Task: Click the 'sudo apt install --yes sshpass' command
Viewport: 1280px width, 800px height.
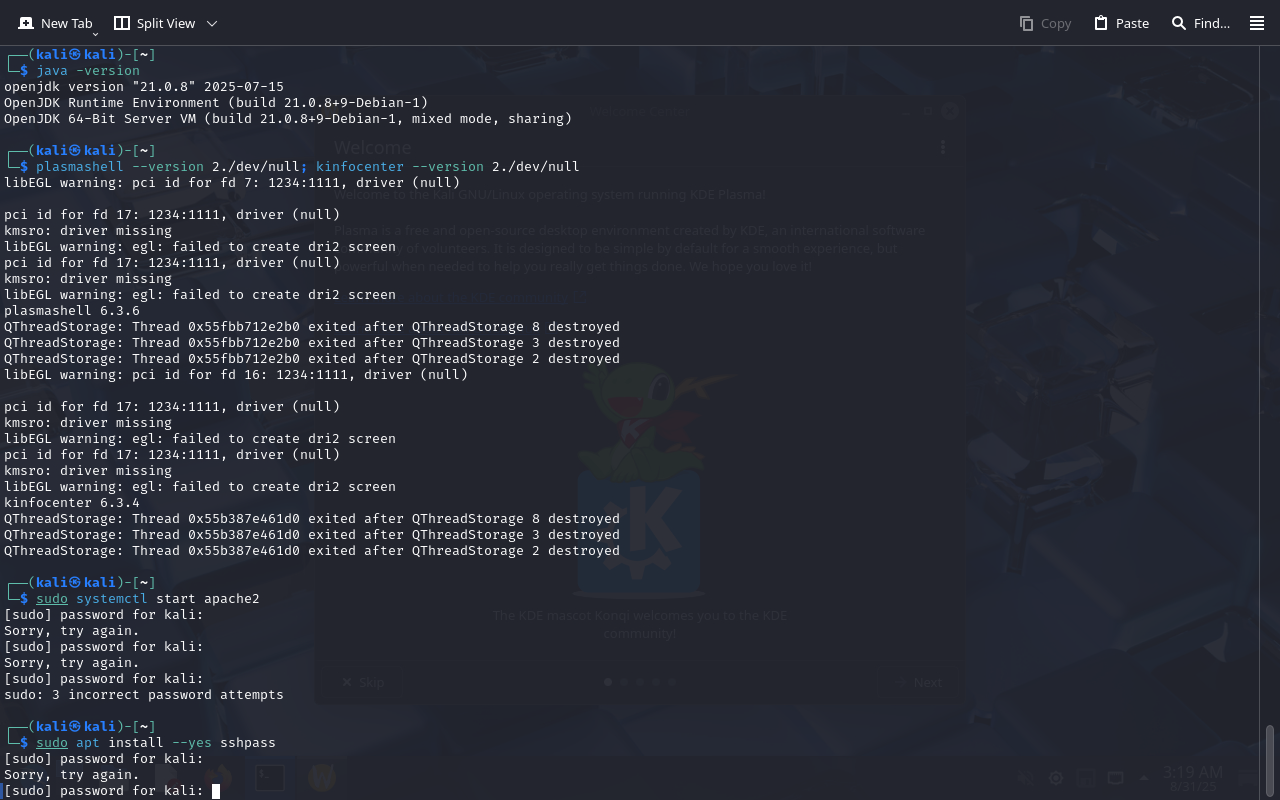Action: point(156,743)
